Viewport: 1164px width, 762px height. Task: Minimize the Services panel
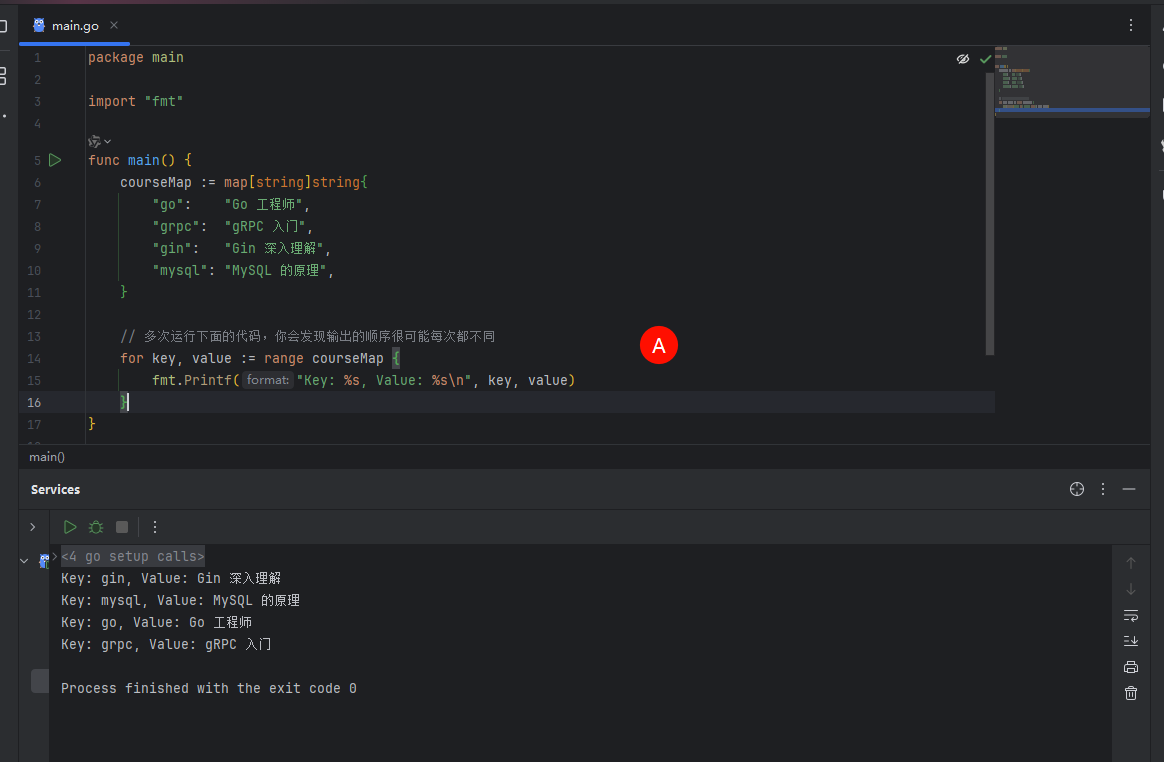(1129, 489)
